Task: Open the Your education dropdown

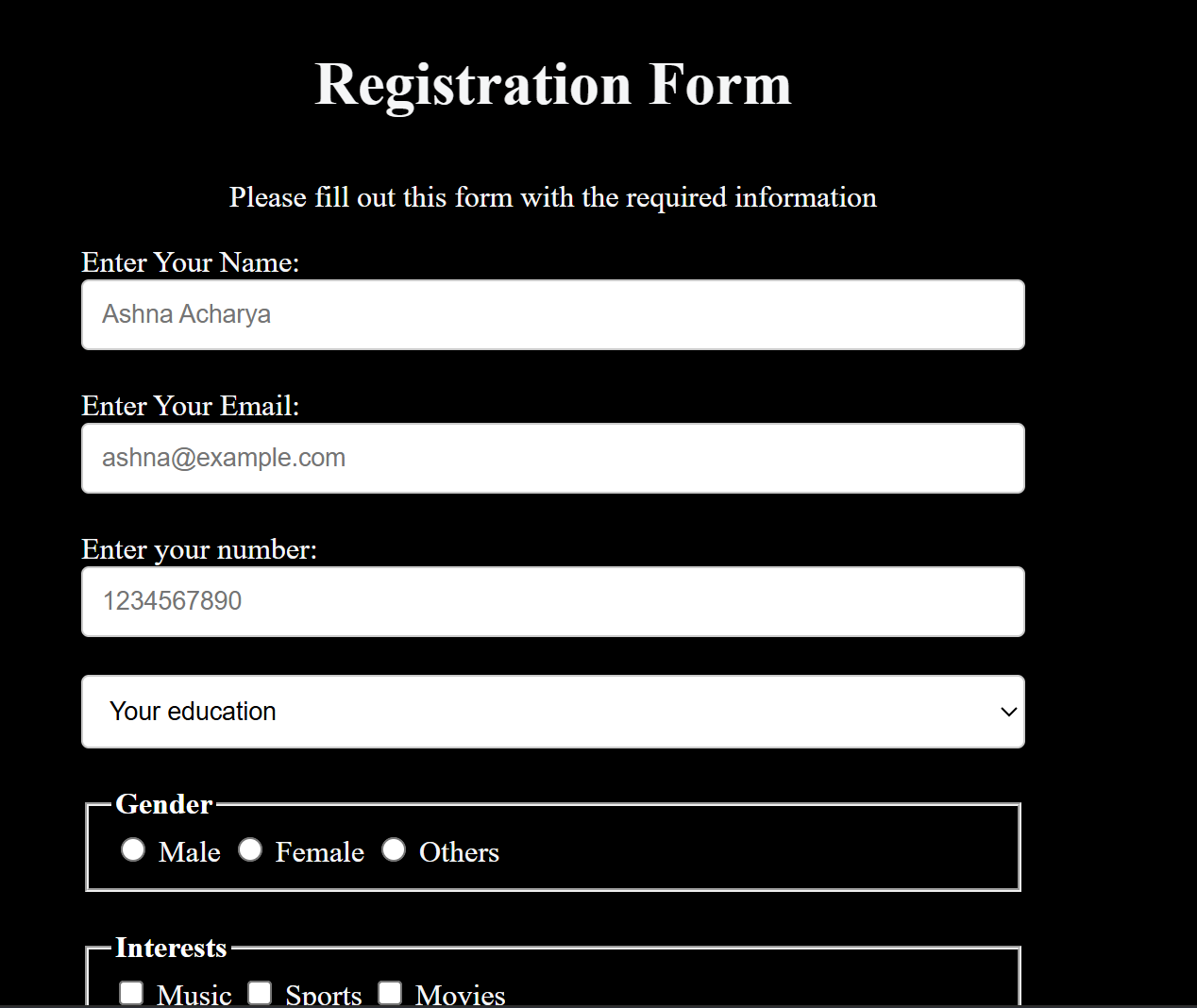Action: click(x=552, y=712)
